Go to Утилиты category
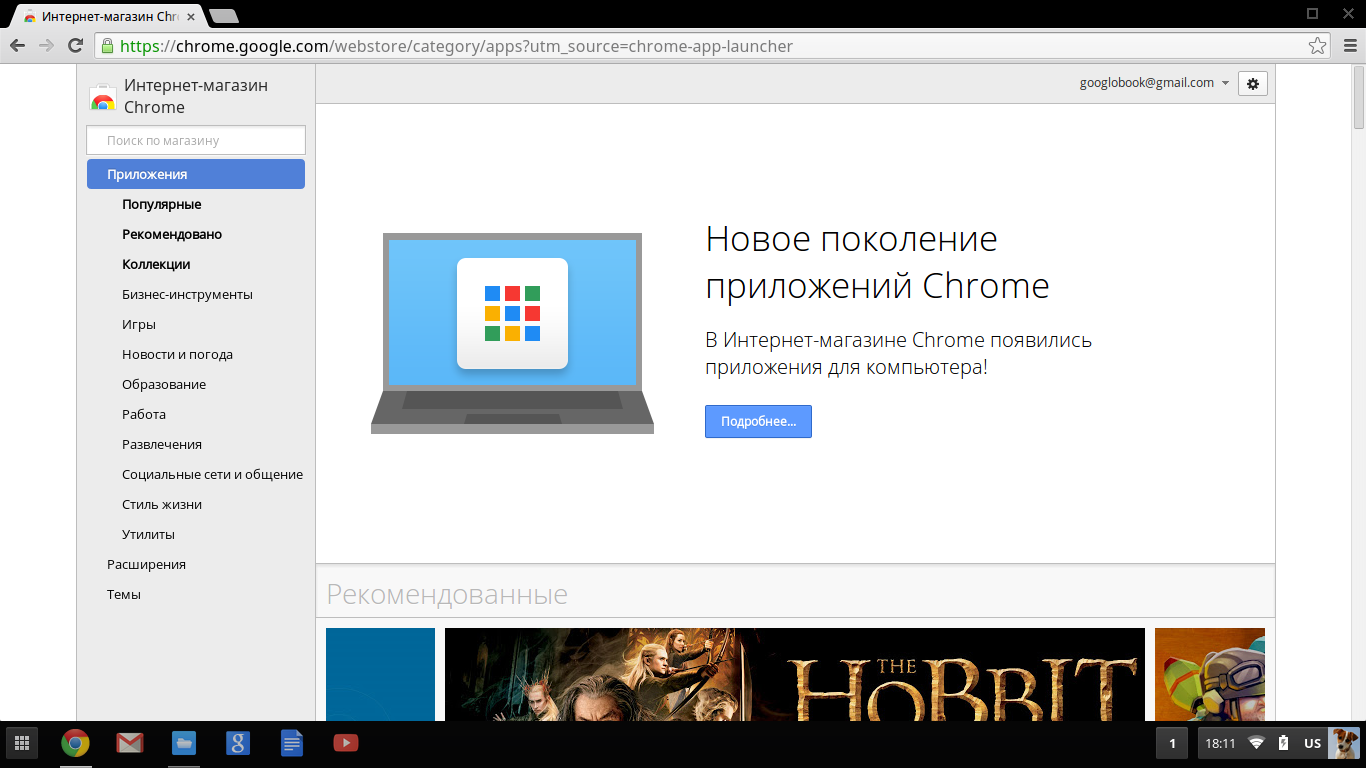This screenshot has height=768, width=1366. pyautogui.click(x=148, y=534)
